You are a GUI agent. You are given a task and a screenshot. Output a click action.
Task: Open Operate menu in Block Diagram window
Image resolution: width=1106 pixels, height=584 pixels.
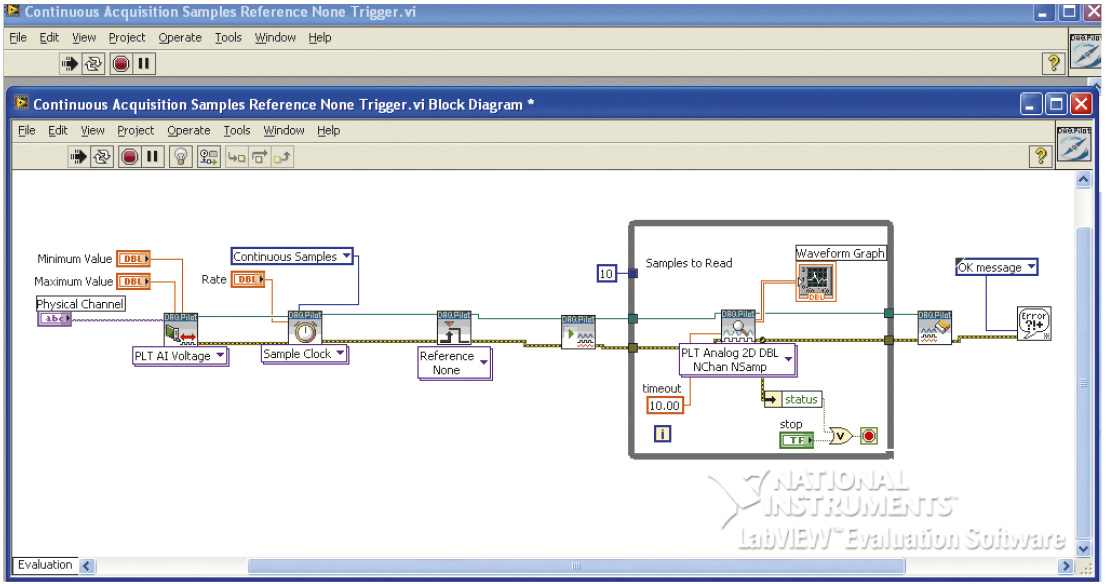[x=188, y=130]
